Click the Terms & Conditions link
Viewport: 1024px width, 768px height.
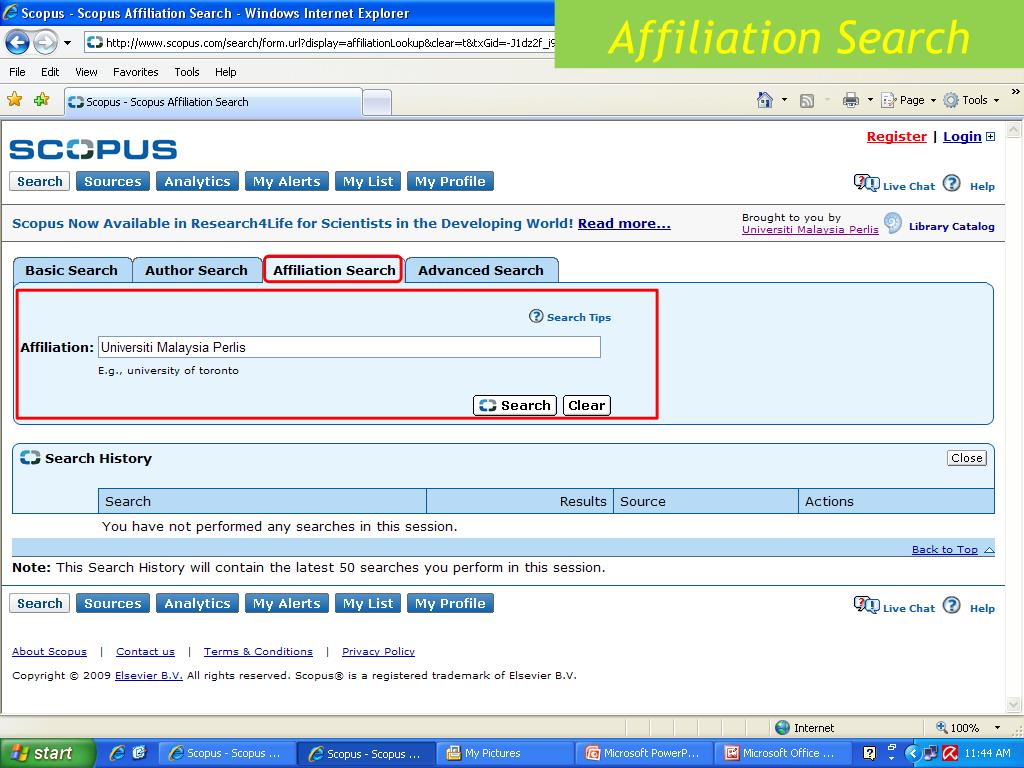click(258, 652)
